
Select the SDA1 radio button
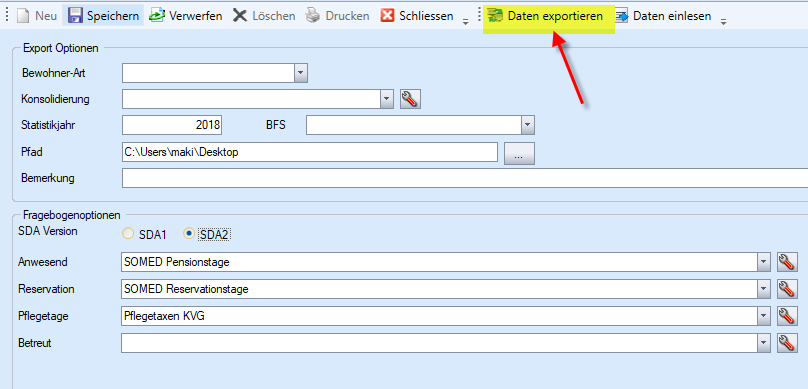tap(127, 234)
